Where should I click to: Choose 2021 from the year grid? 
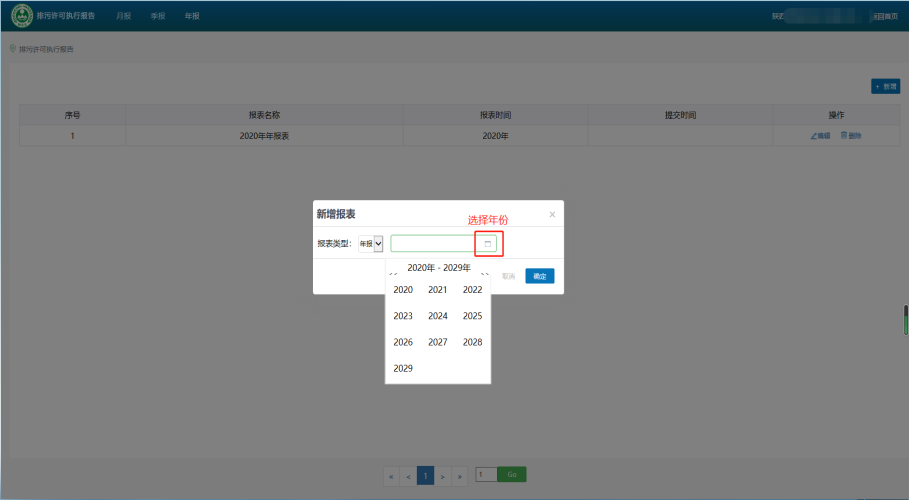438,290
